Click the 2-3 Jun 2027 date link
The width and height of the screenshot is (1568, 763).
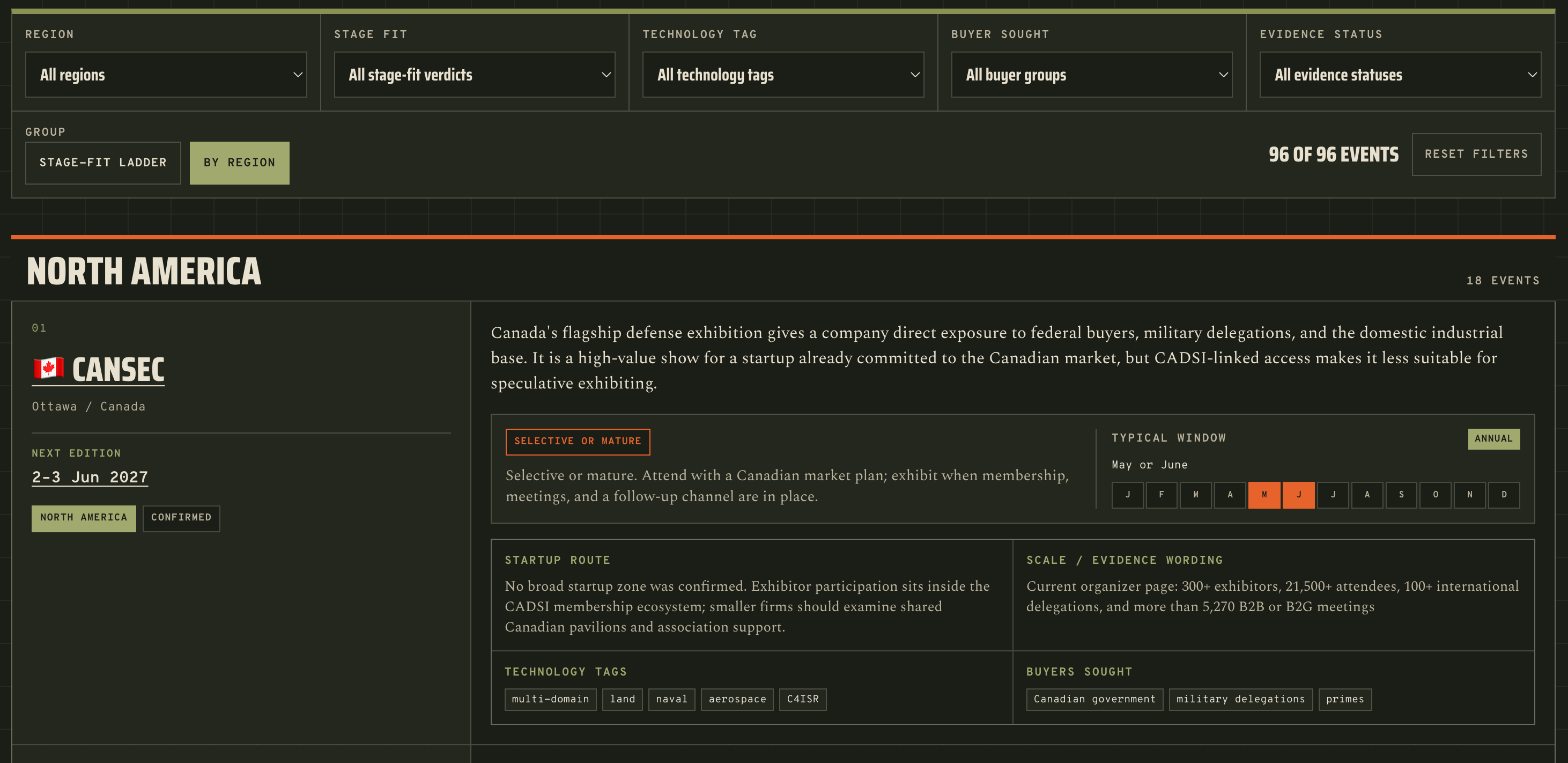coord(90,478)
